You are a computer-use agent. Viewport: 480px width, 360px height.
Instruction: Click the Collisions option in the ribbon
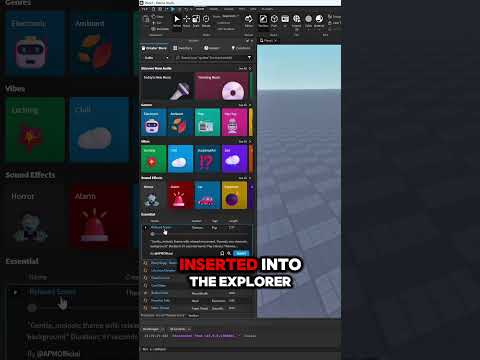(224, 23)
